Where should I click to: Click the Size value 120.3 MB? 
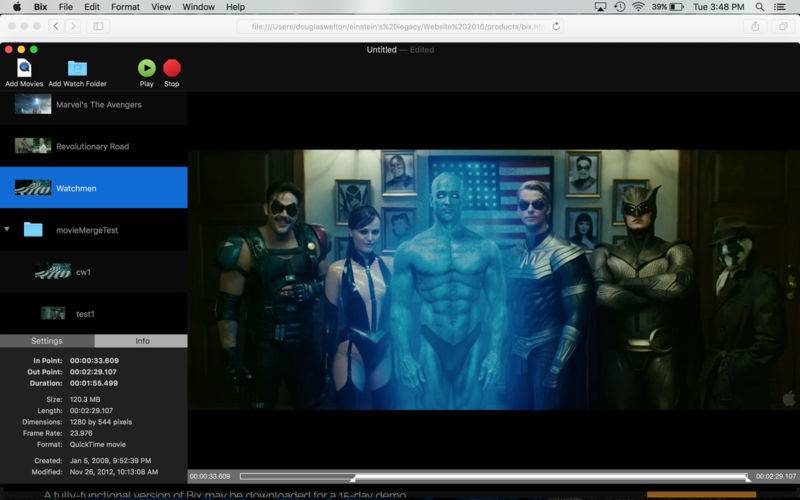[85, 399]
